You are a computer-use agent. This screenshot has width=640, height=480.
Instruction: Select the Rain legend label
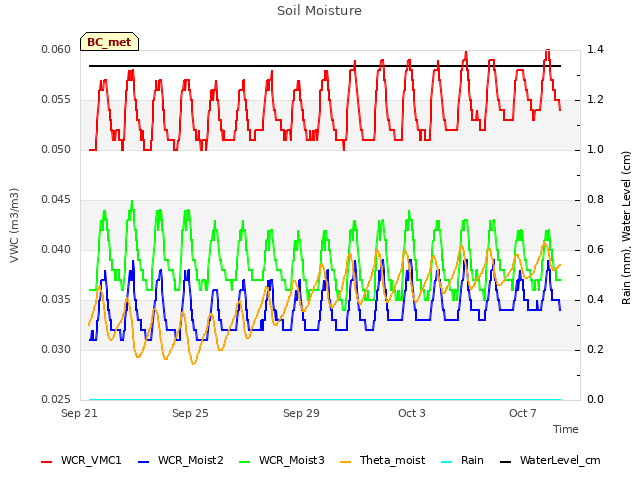click(472, 460)
